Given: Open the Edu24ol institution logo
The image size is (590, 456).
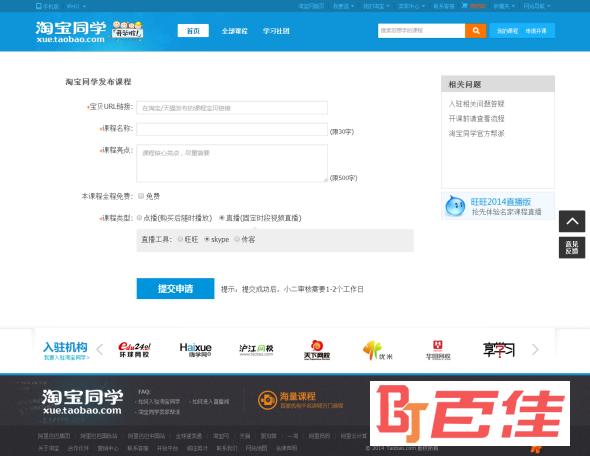Looking at the screenshot, I should [134, 350].
